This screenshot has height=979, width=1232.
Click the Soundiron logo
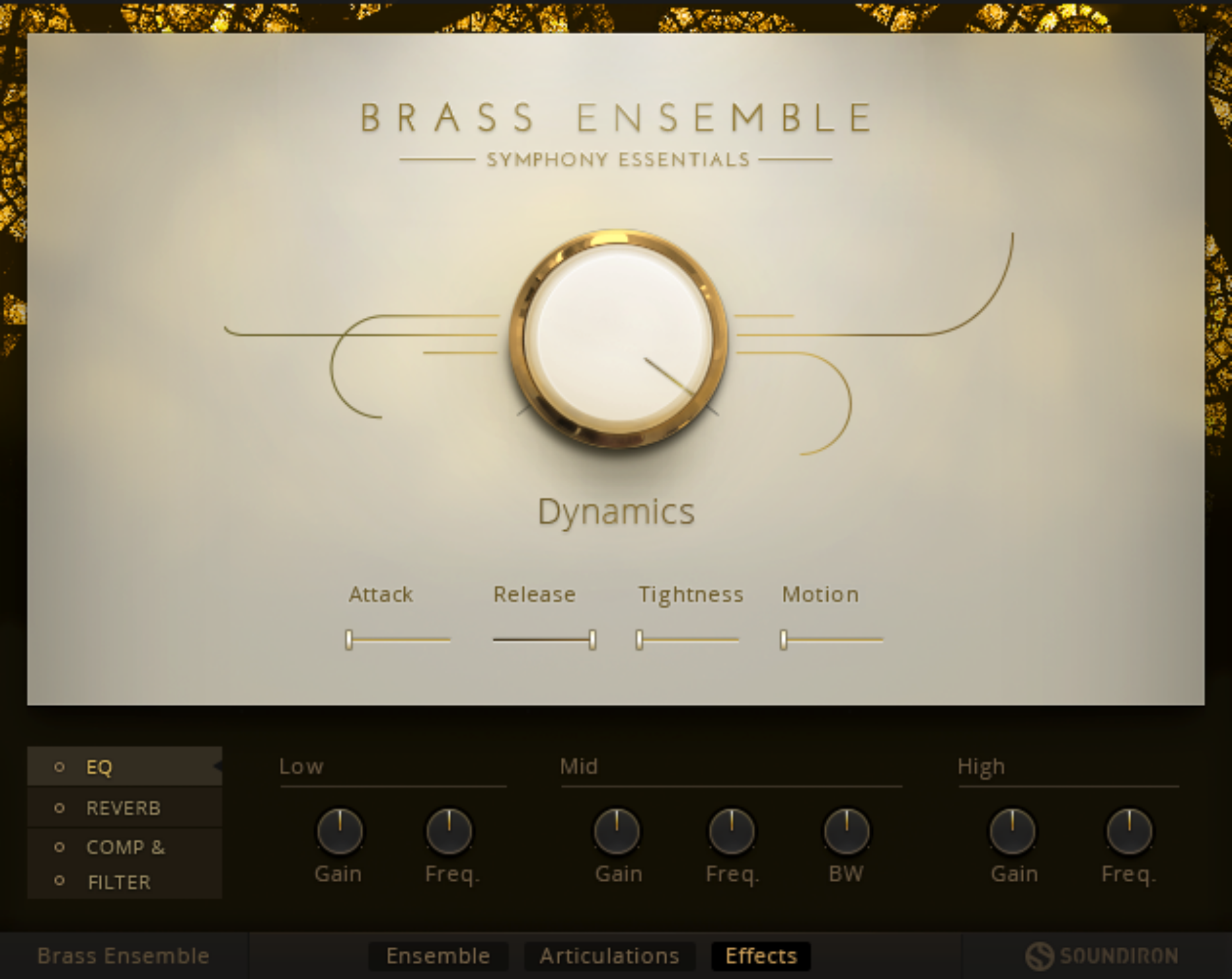click(1102, 956)
